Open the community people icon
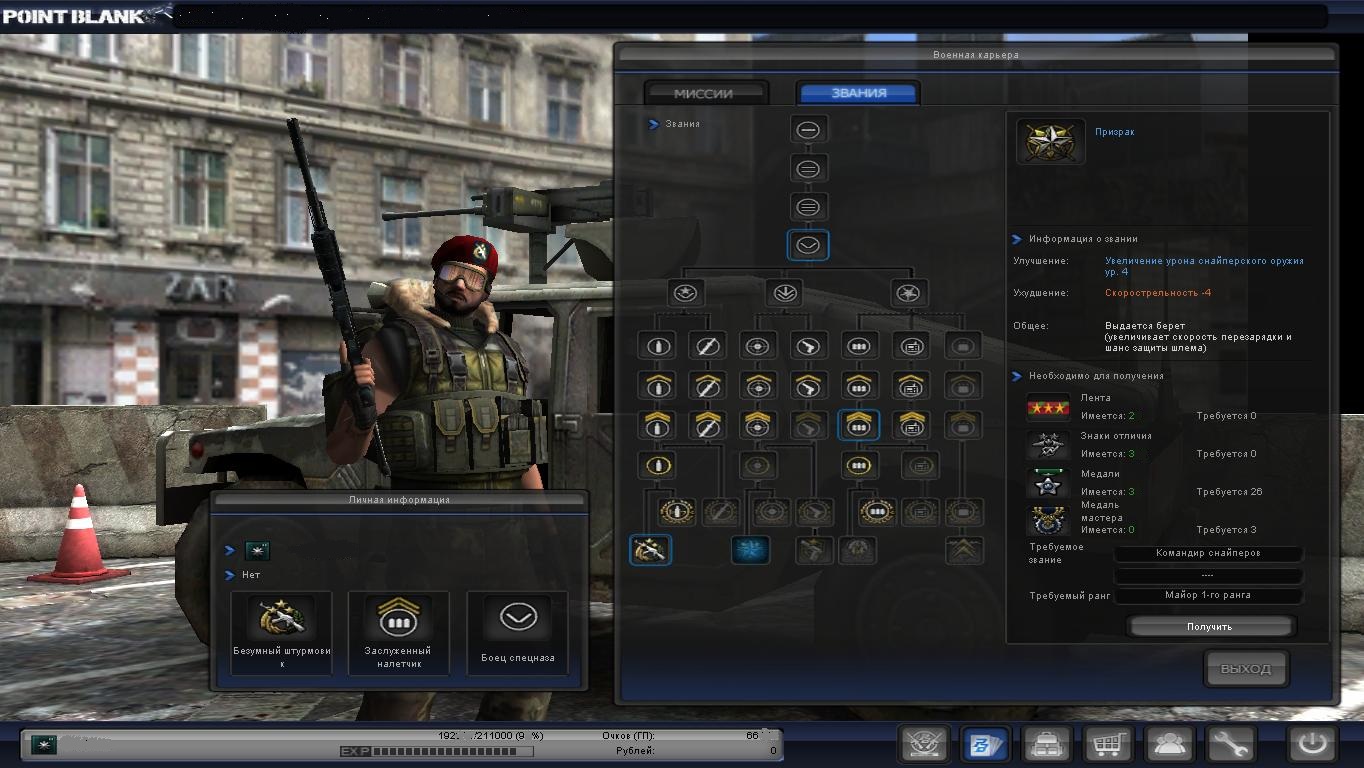Viewport: 1364px width, 768px height. click(x=1168, y=744)
